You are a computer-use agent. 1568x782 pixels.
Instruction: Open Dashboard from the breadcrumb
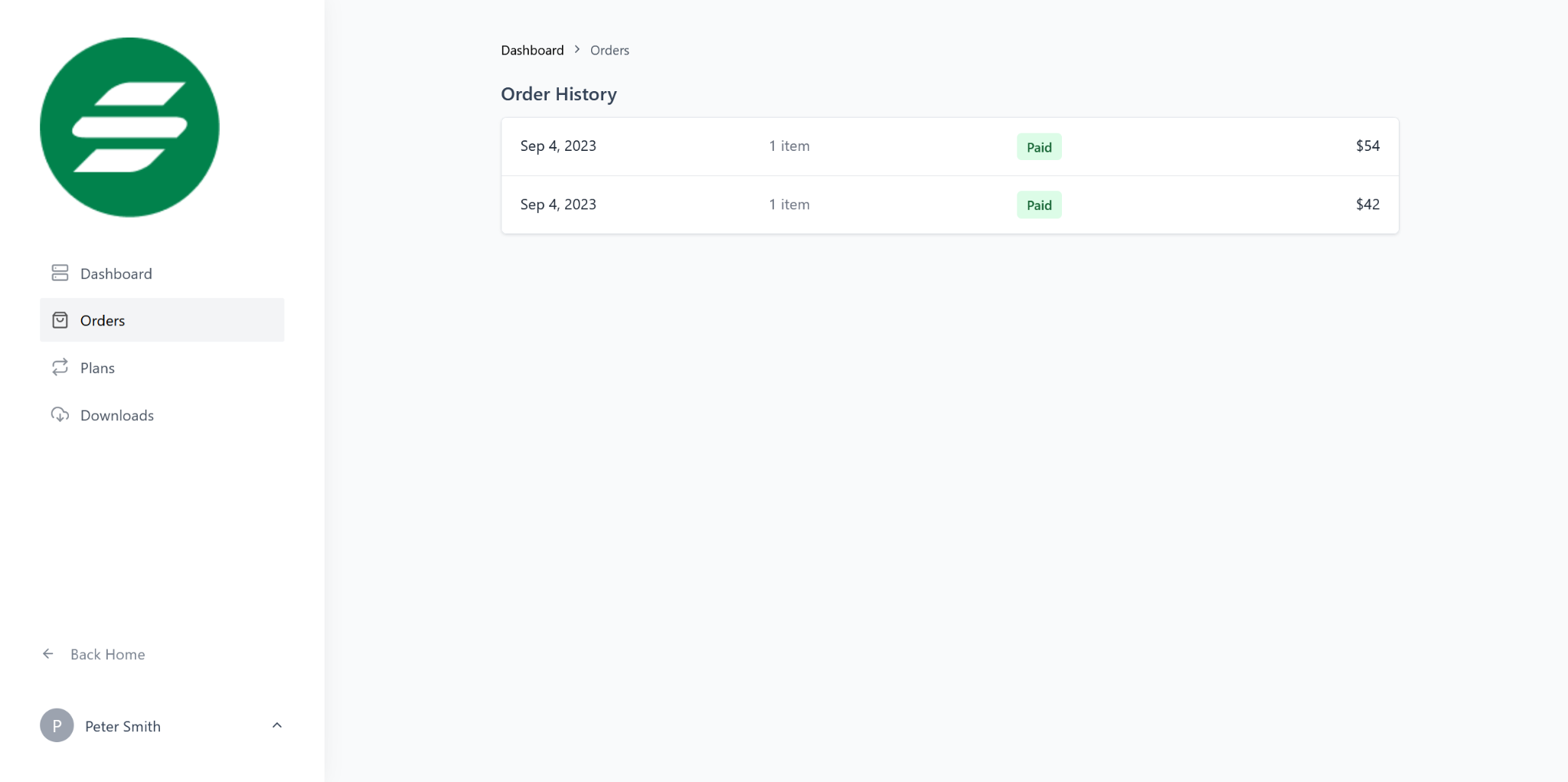click(531, 50)
